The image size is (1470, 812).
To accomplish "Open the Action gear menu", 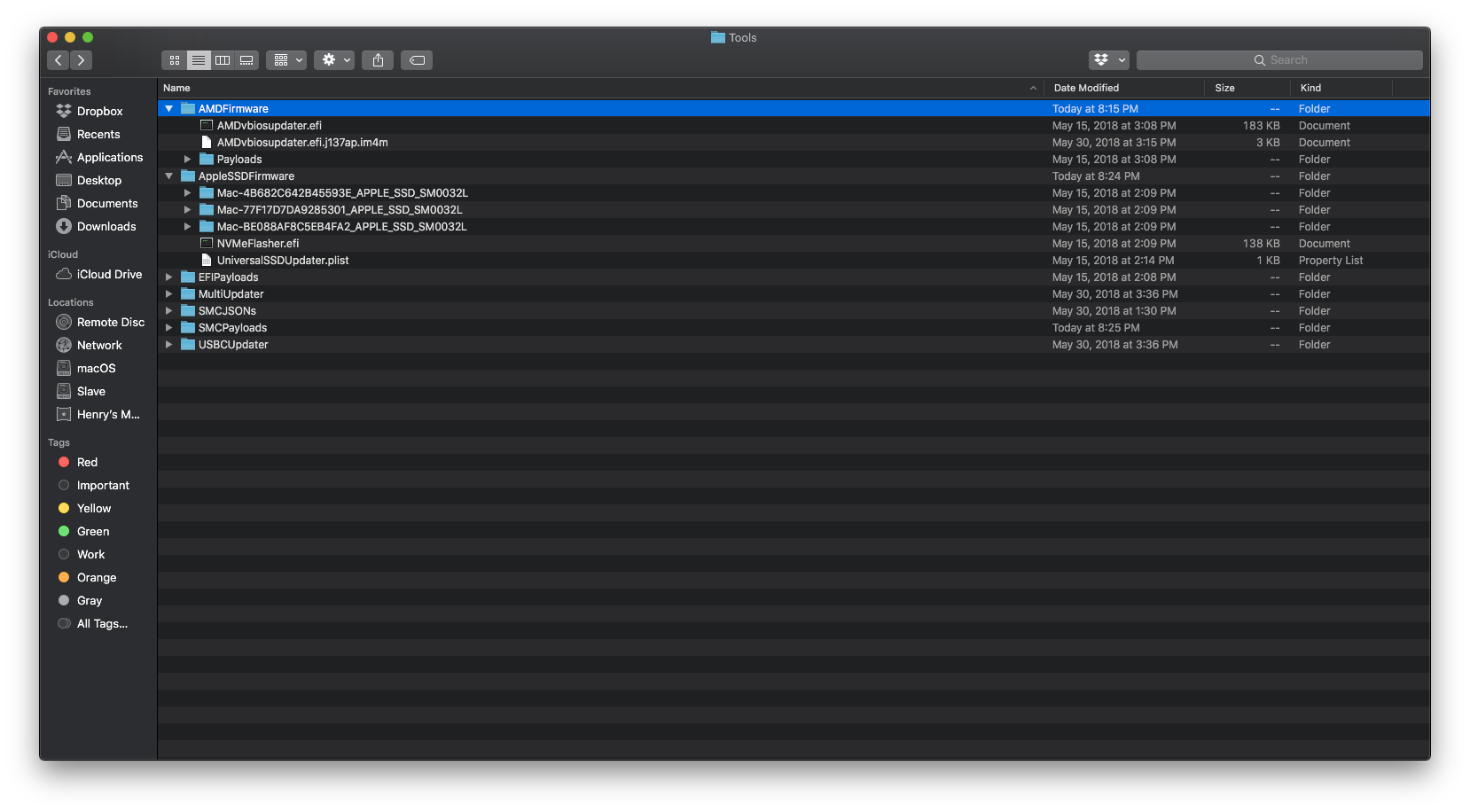I will (334, 60).
